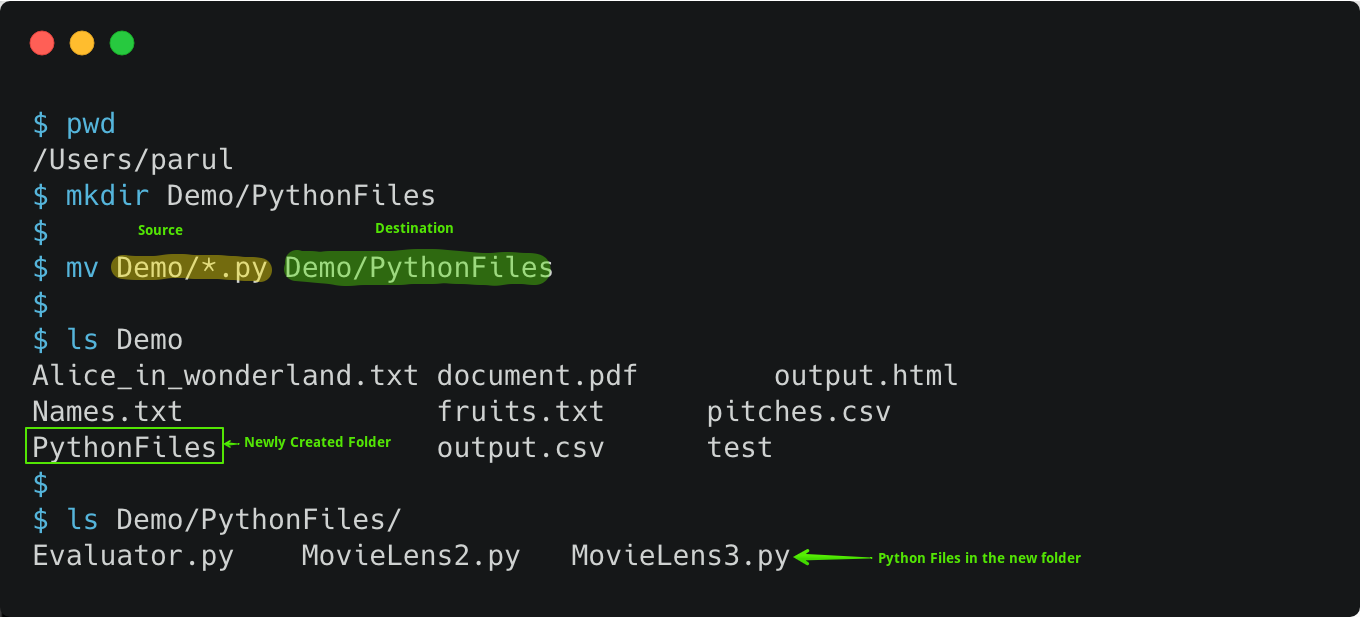This screenshot has height=618, width=1360.
Task: Click the fruits.txt file name
Action: (520, 412)
